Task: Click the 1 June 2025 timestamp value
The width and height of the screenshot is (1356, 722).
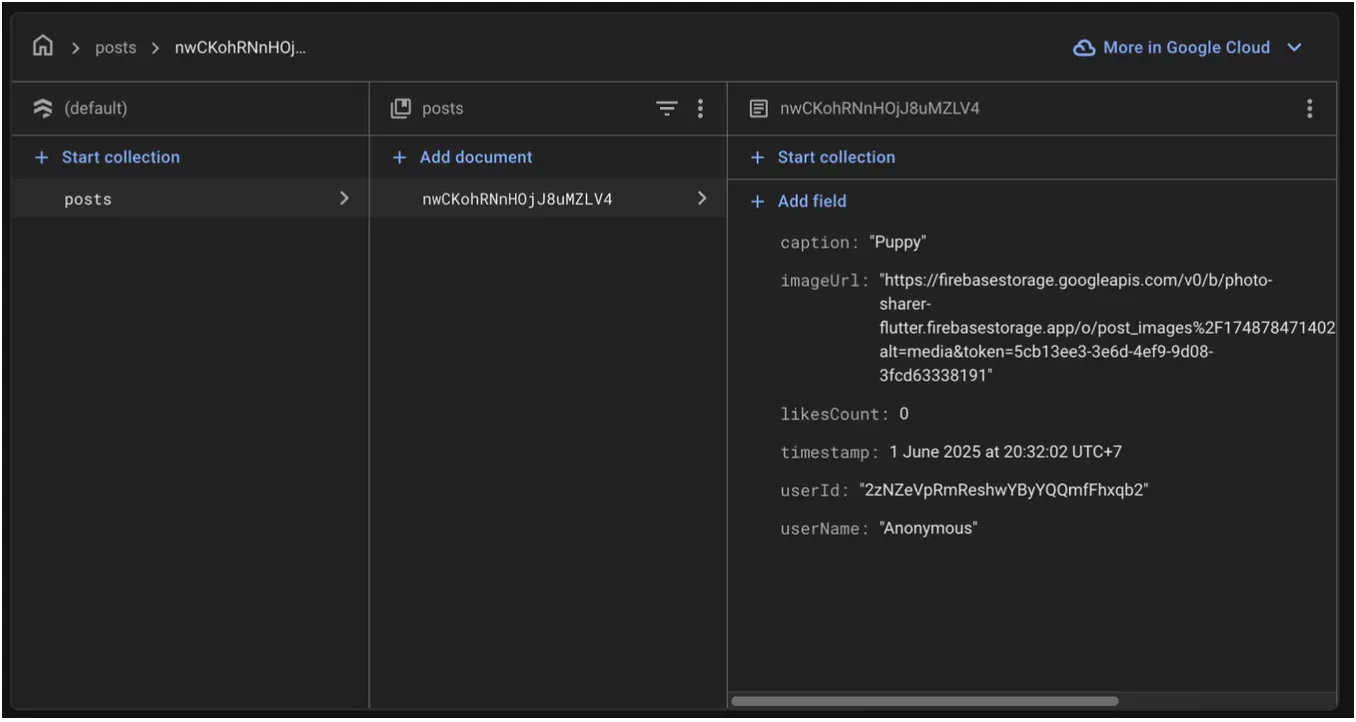Action: point(1005,452)
